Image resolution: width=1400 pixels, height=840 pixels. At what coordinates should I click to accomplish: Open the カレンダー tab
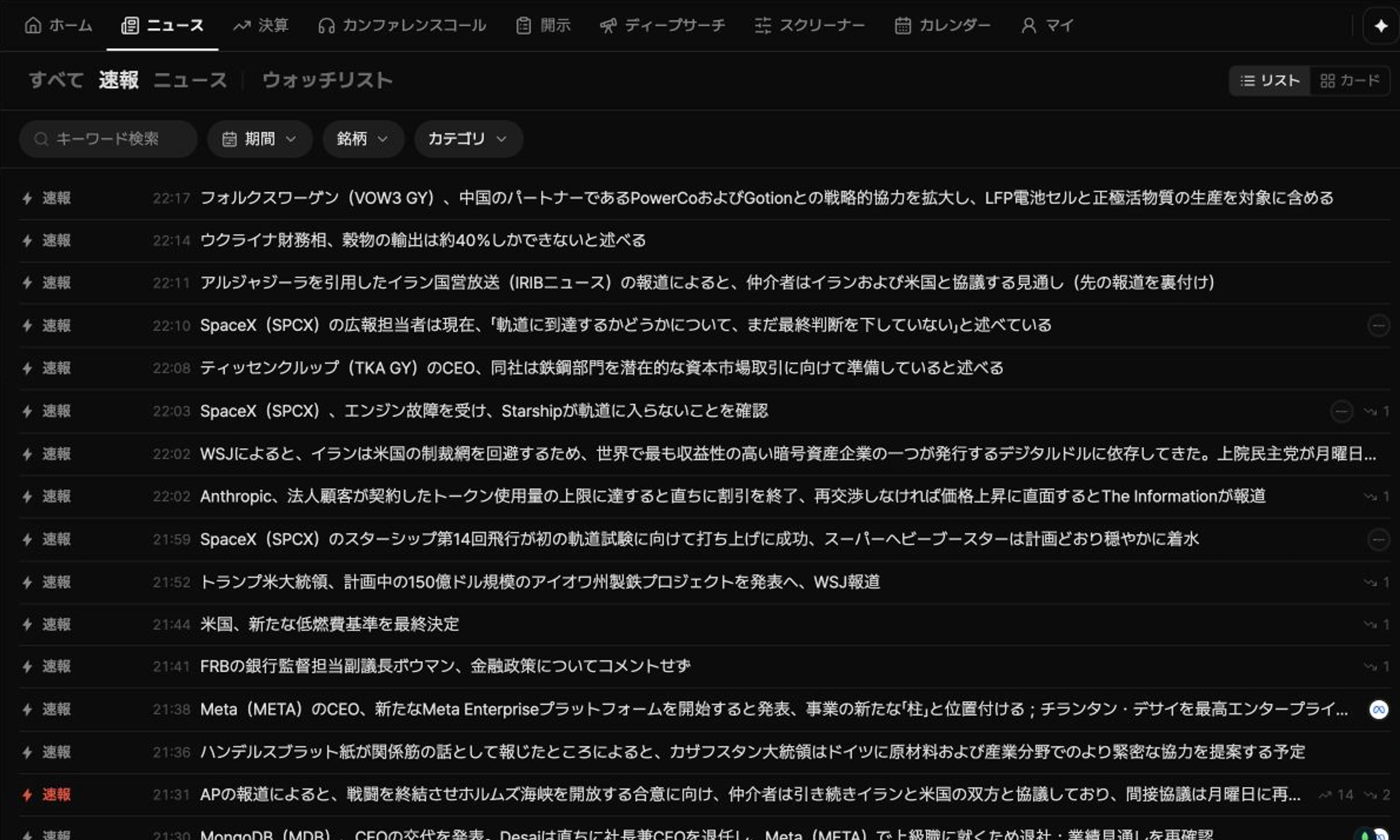coord(942,25)
